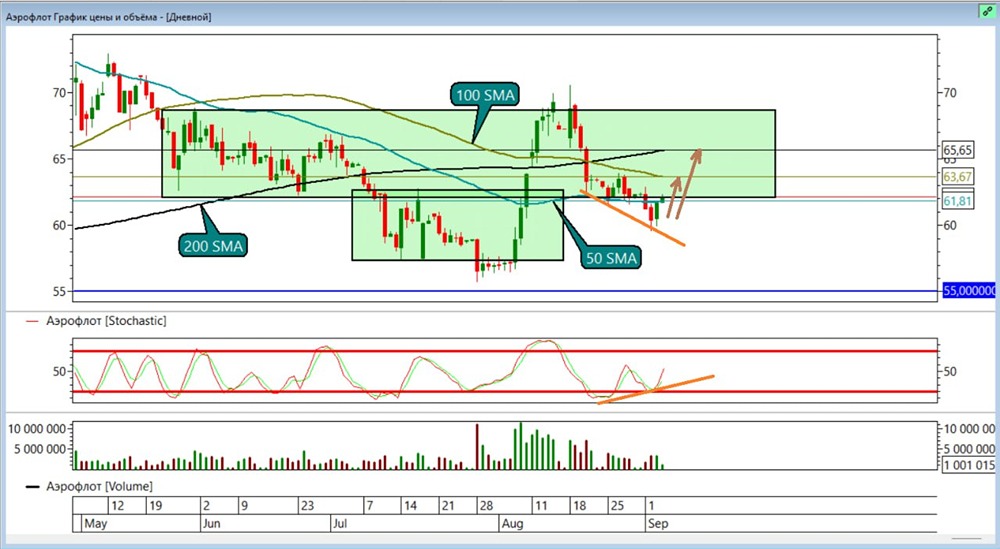Click the green chain-link icon in the title bar
1000x549 pixels.
click(987, 11)
